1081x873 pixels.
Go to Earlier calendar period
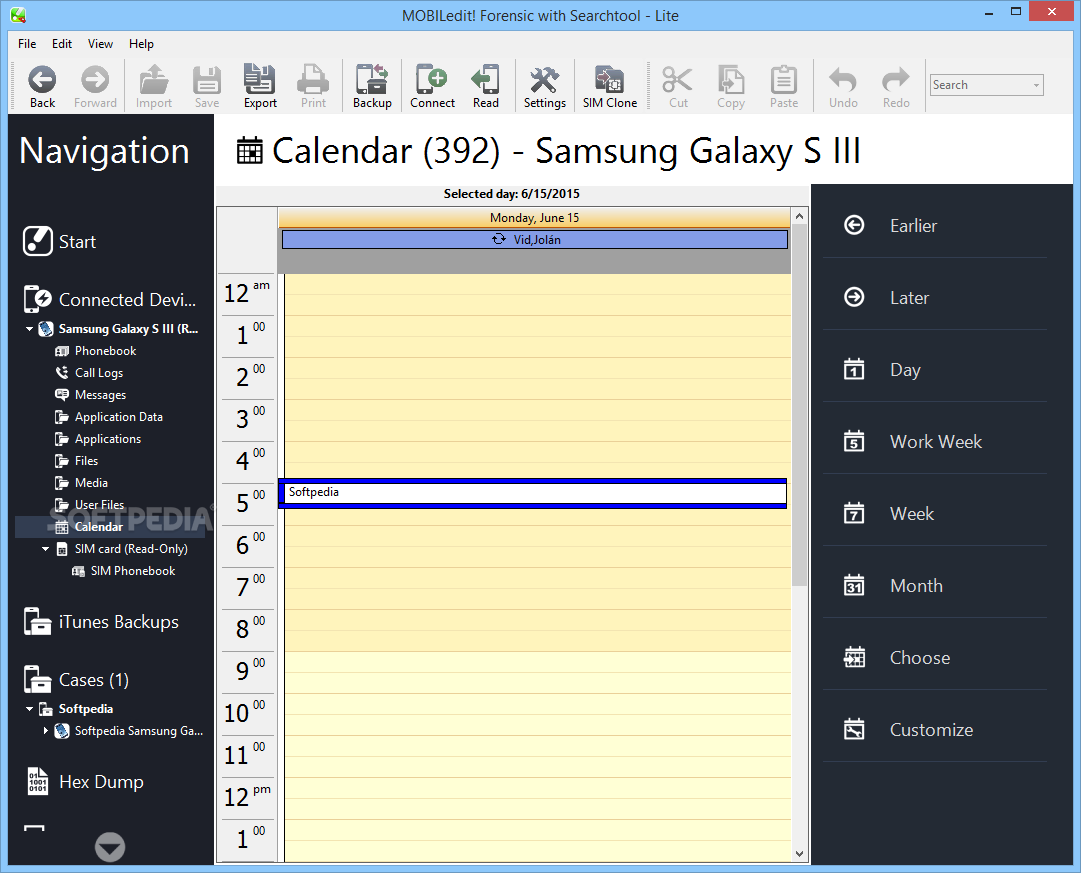(935, 225)
